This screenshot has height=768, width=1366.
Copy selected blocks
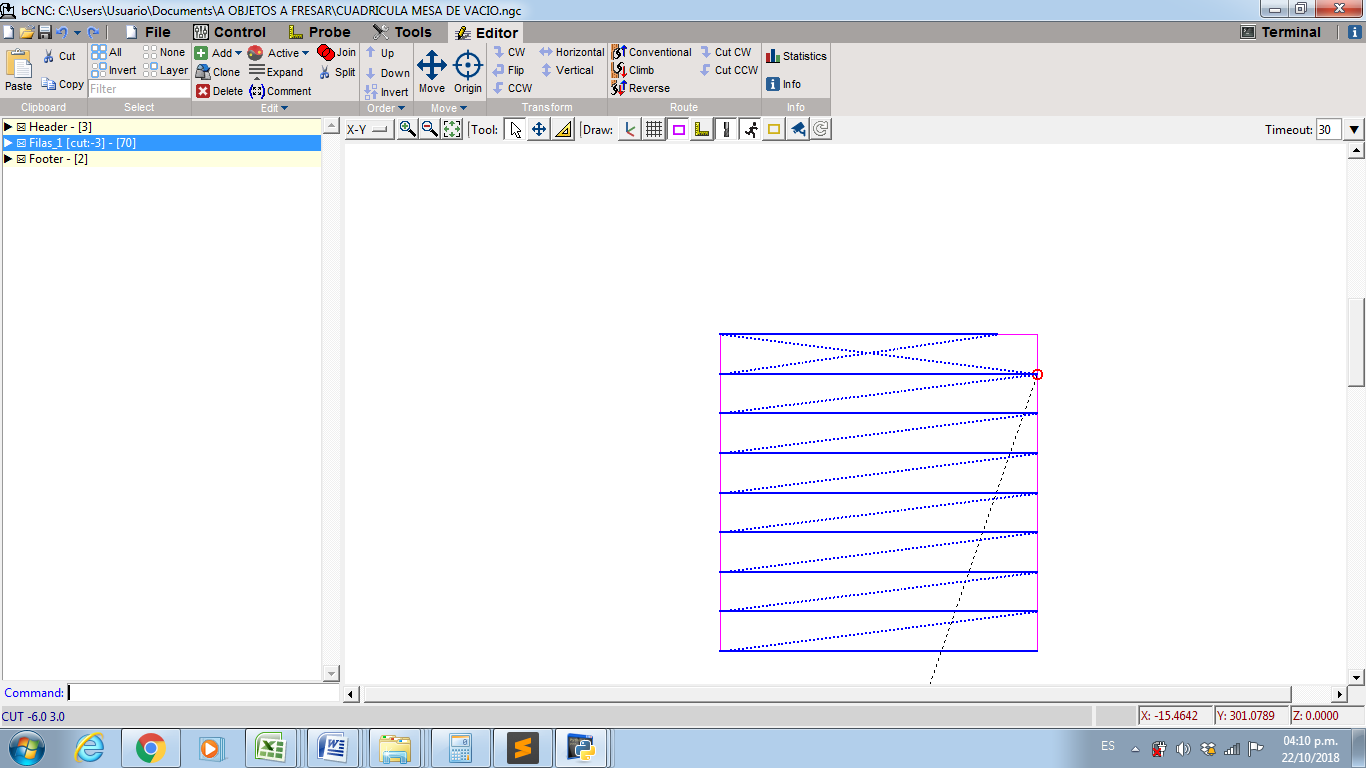tap(62, 84)
